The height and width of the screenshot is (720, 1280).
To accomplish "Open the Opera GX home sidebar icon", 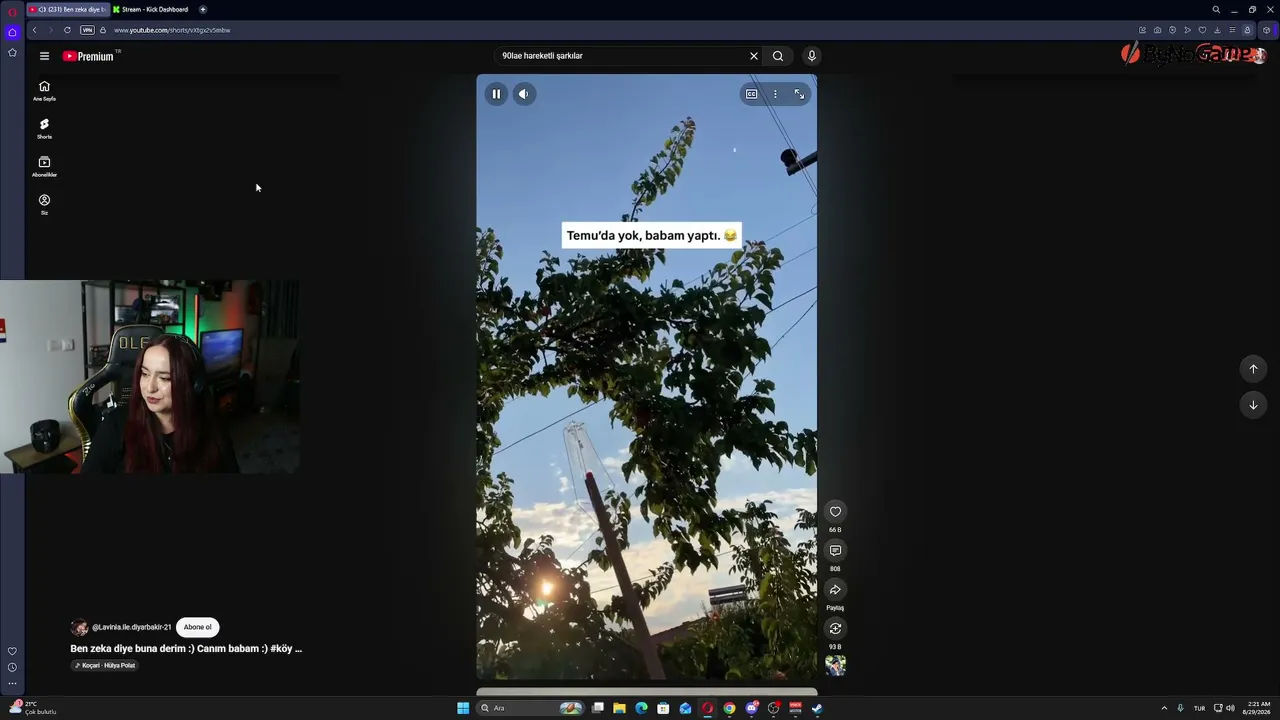I will click(12, 32).
